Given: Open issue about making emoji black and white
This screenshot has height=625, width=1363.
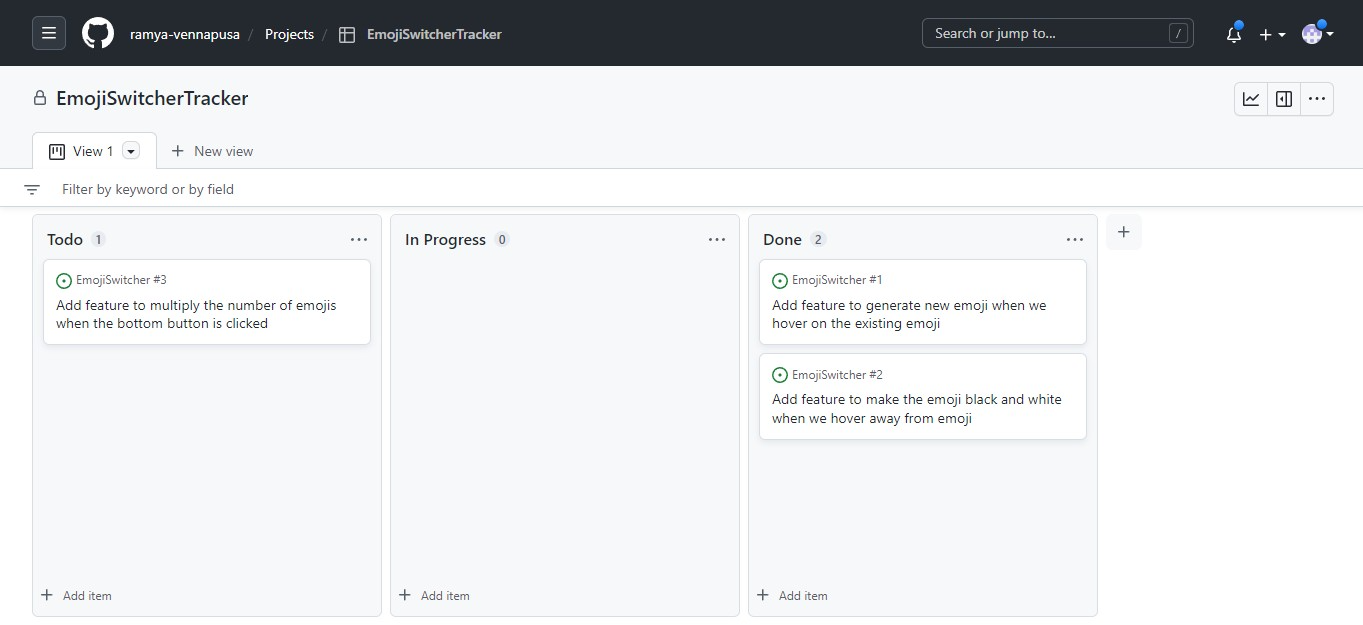Looking at the screenshot, I should [x=917, y=409].
